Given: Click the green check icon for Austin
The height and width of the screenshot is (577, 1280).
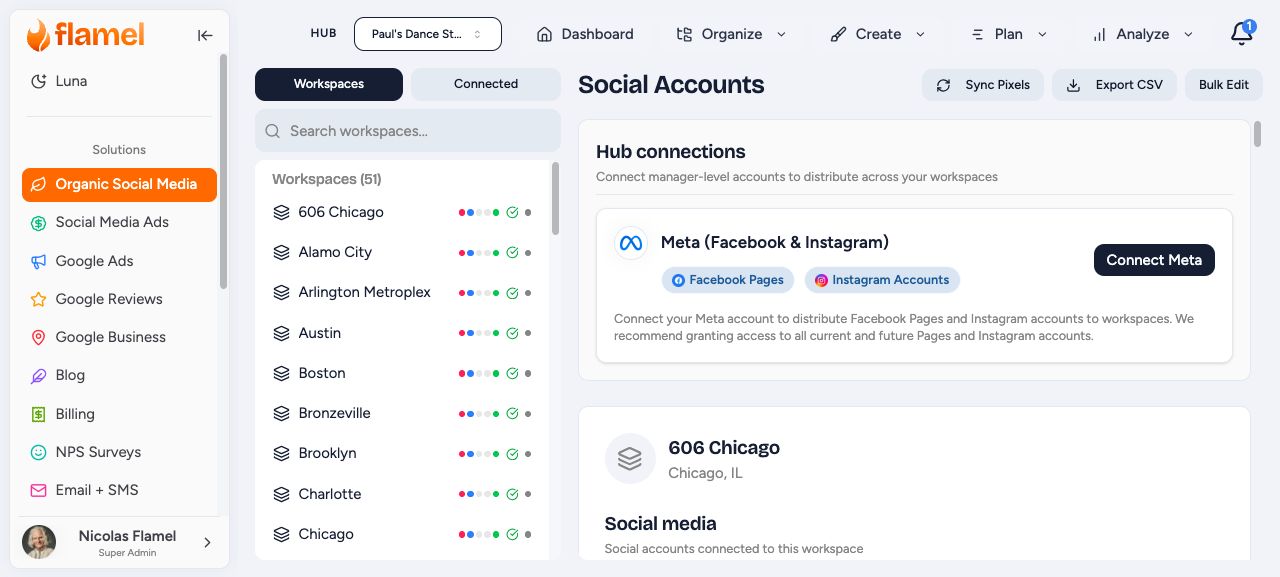Looking at the screenshot, I should pyautogui.click(x=512, y=333).
